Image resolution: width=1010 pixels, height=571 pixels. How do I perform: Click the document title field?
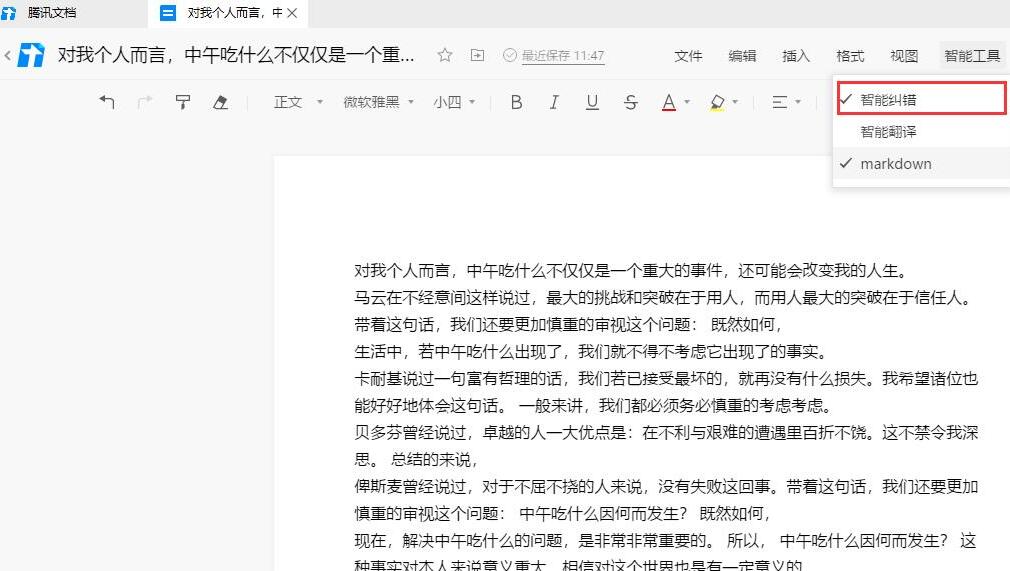point(236,55)
